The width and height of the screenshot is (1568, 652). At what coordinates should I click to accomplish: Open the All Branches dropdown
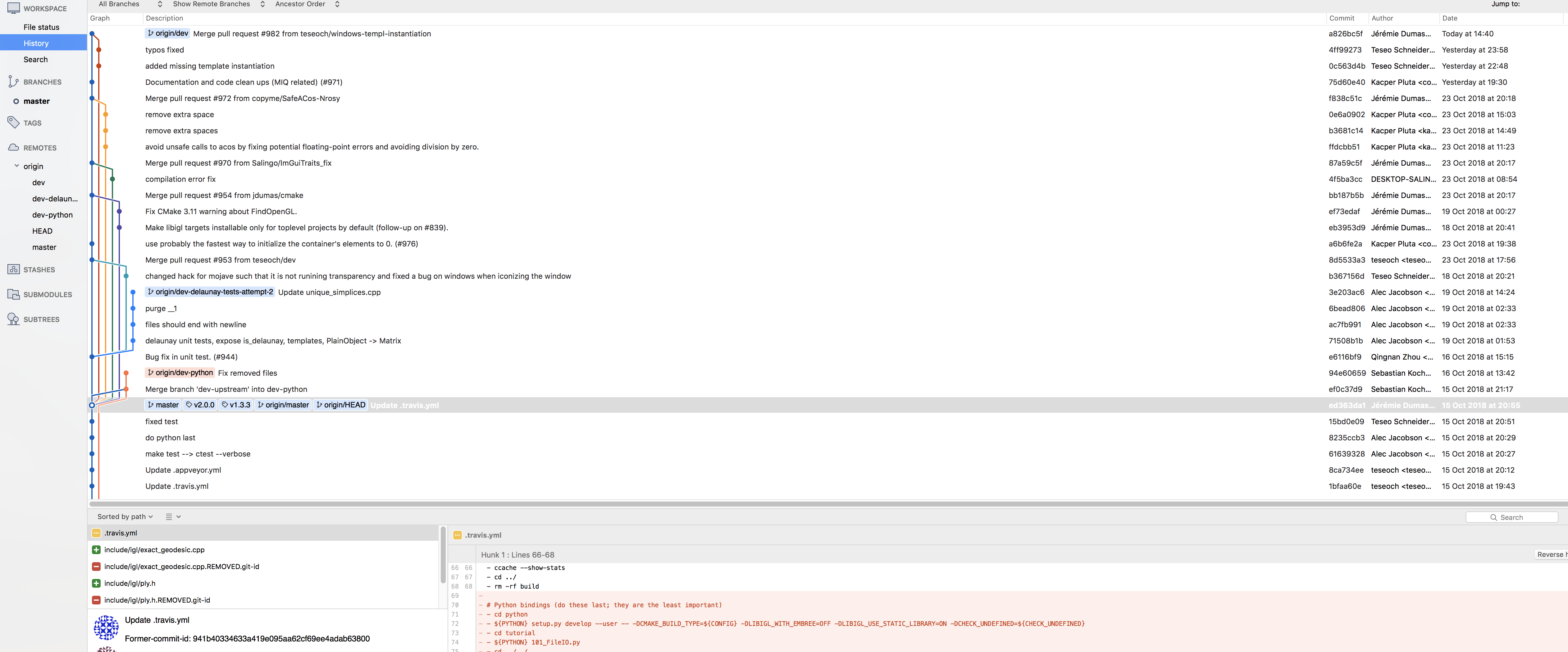[119, 4]
